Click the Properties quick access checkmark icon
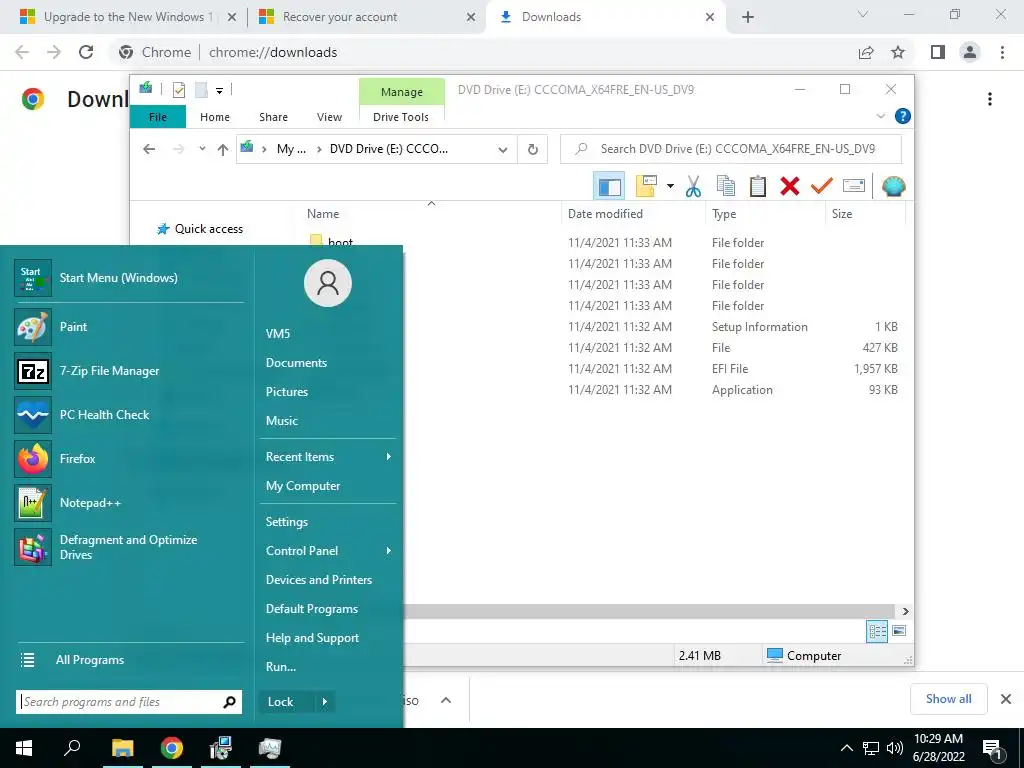1024x768 pixels. (179, 90)
